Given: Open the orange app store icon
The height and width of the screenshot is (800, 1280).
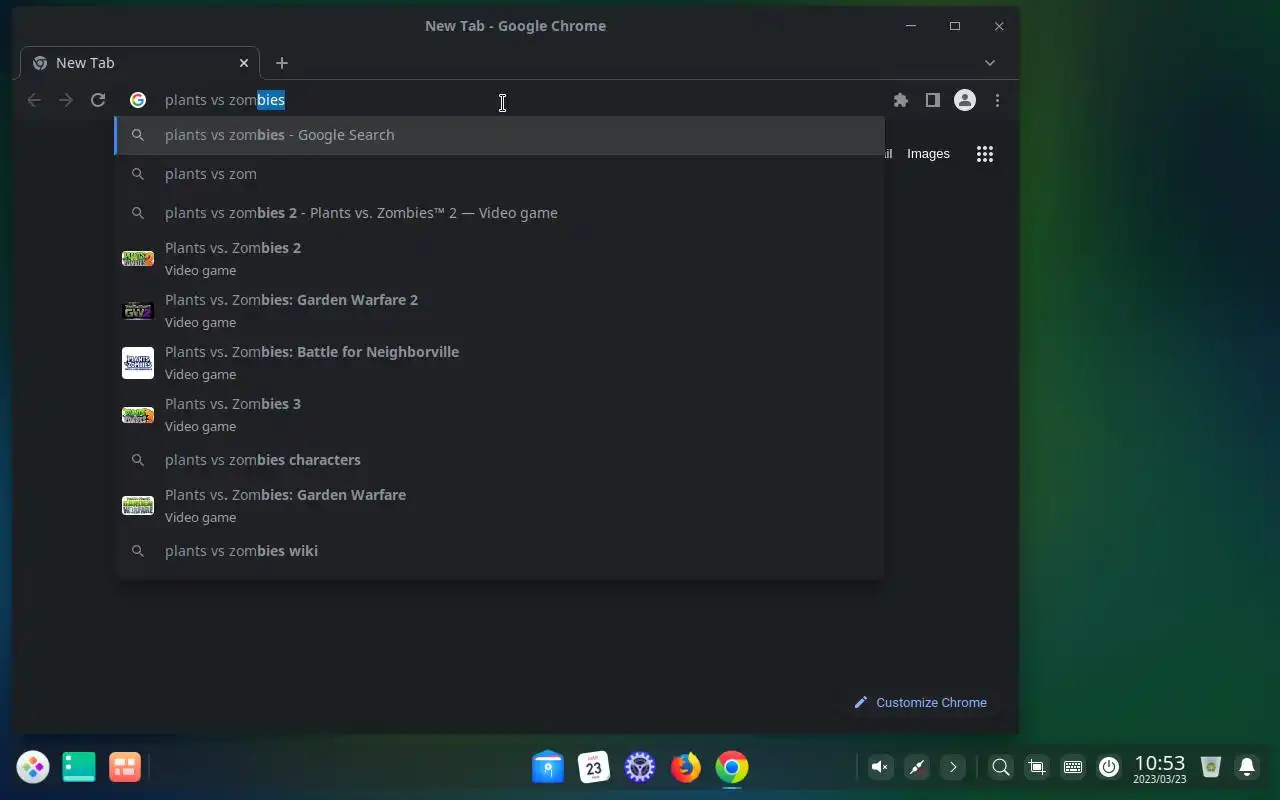Looking at the screenshot, I should (x=125, y=767).
